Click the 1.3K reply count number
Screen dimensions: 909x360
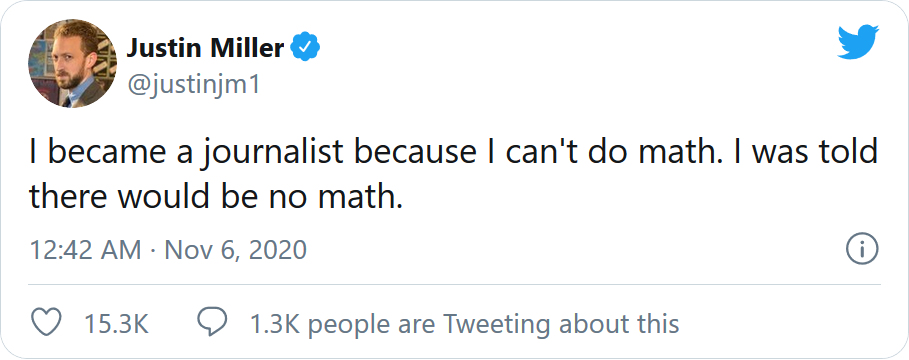coord(274,323)
